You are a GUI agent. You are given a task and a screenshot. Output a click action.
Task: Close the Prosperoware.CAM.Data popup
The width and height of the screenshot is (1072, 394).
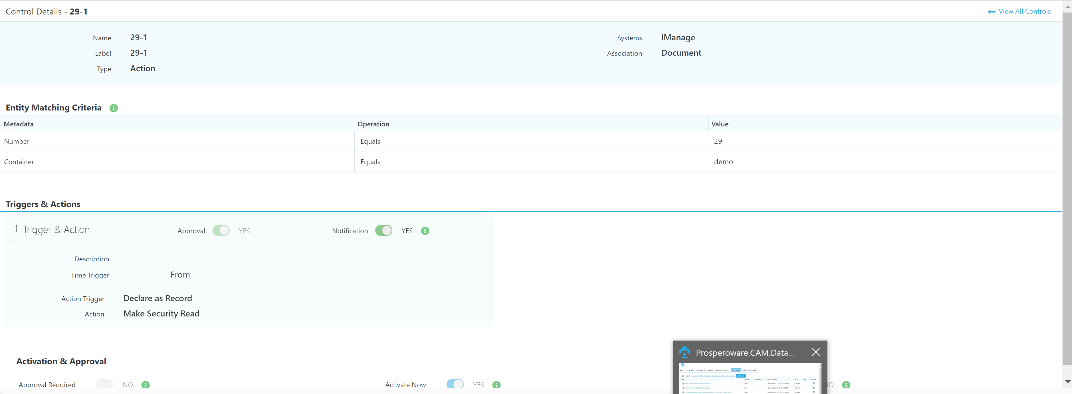tap(816, 352)
